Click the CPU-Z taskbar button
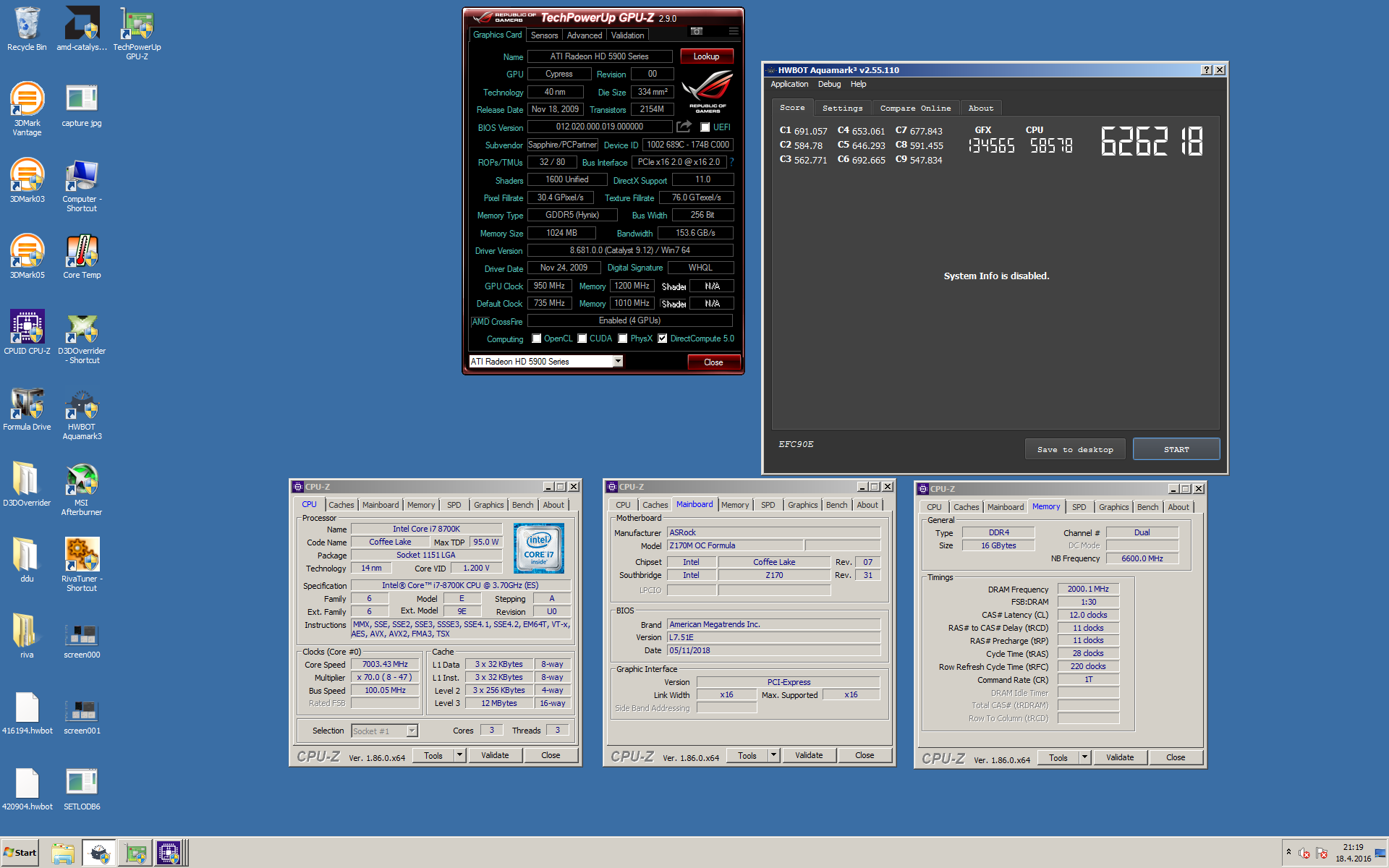Viewport: 1389px width, 868px height. 169,853
